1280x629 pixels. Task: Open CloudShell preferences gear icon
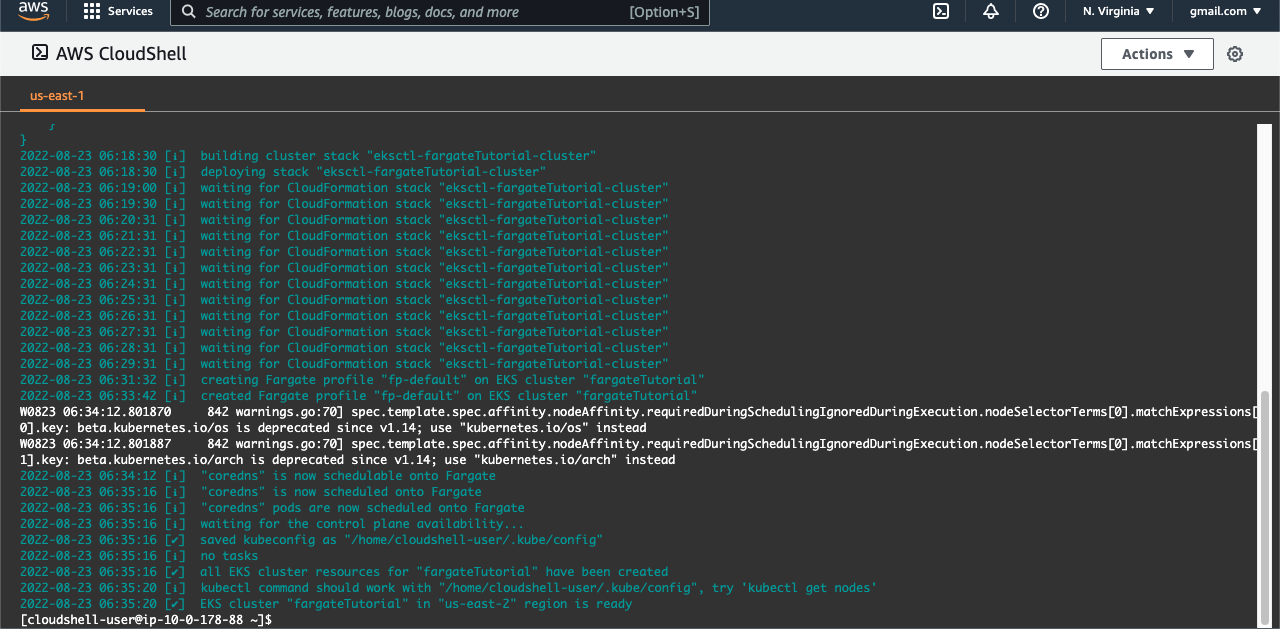[1235, 54]
